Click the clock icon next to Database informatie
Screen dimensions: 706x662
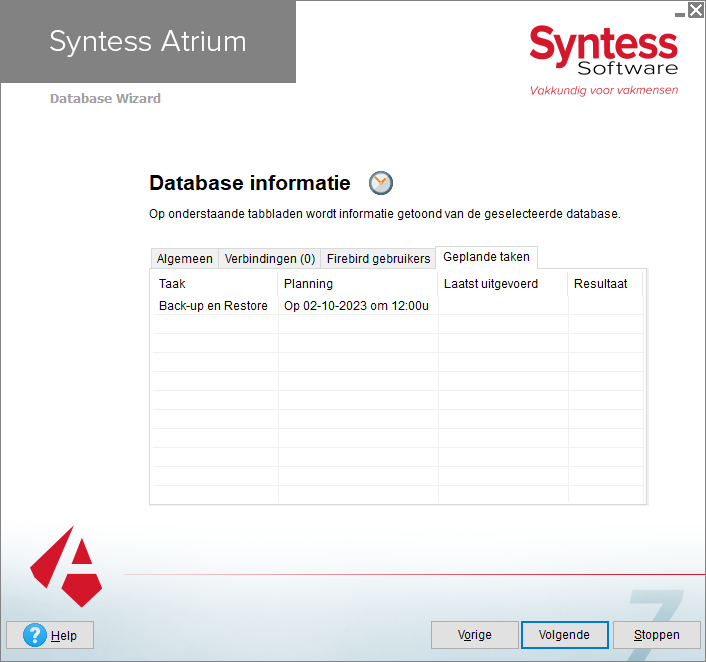click(x=380, y=183)
